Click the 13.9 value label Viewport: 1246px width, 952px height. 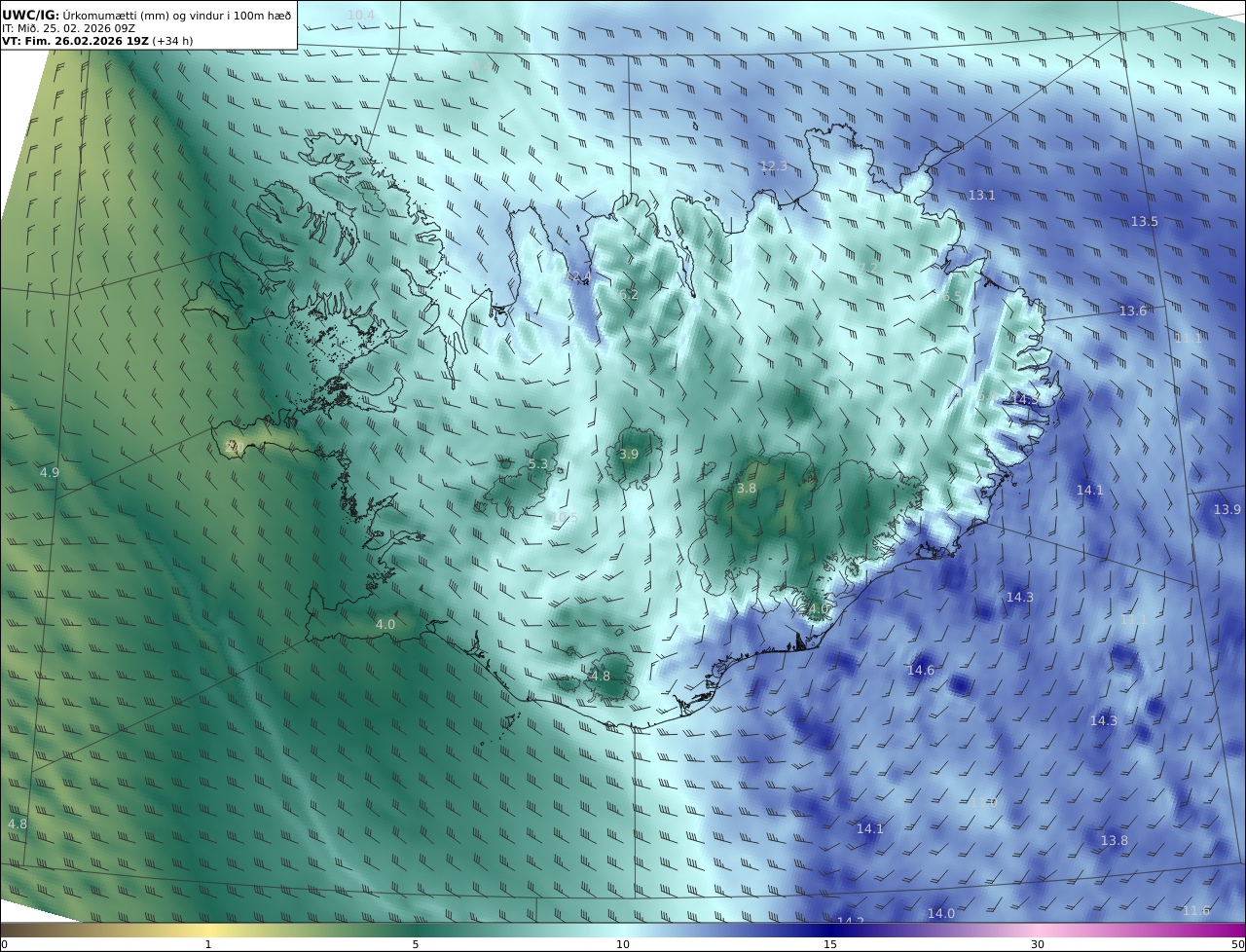point(1228,510)
